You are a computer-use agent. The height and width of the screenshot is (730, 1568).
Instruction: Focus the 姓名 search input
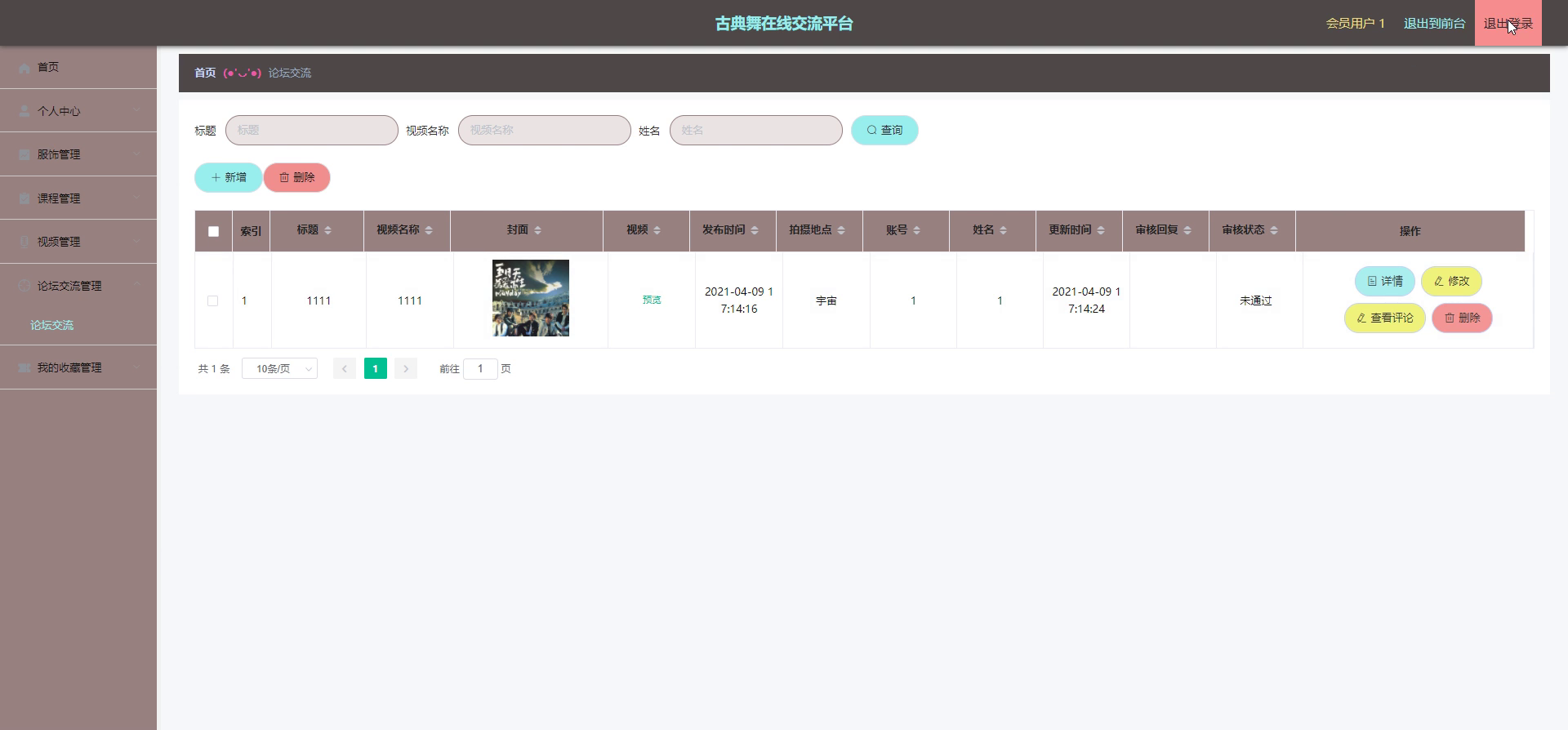coord(755,130)
